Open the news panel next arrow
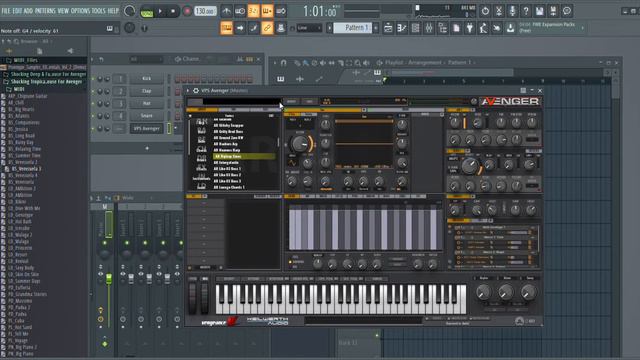 pos(582,28)
